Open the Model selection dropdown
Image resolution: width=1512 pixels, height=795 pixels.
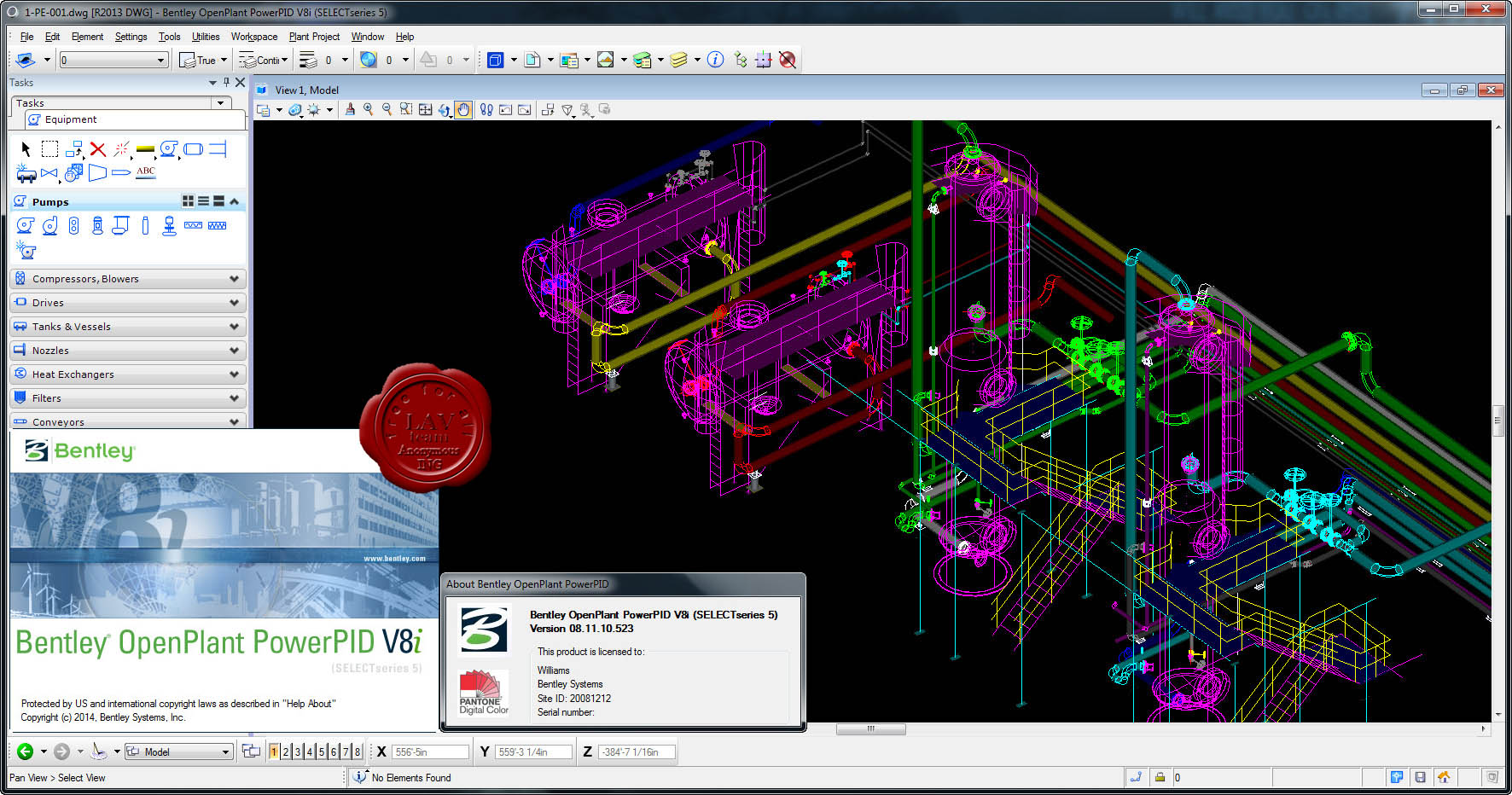tap(178, 751)
